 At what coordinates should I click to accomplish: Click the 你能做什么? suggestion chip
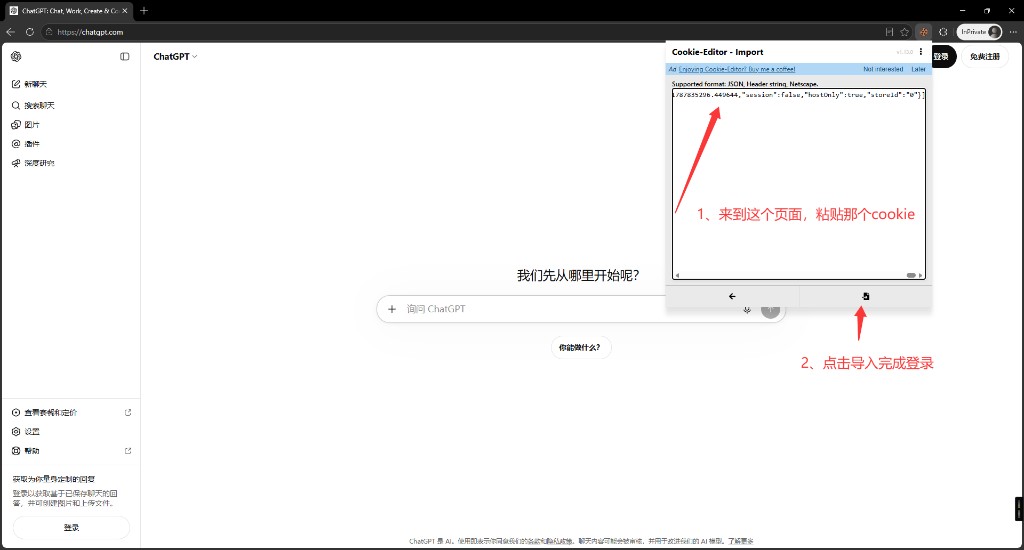pos(580,348)
